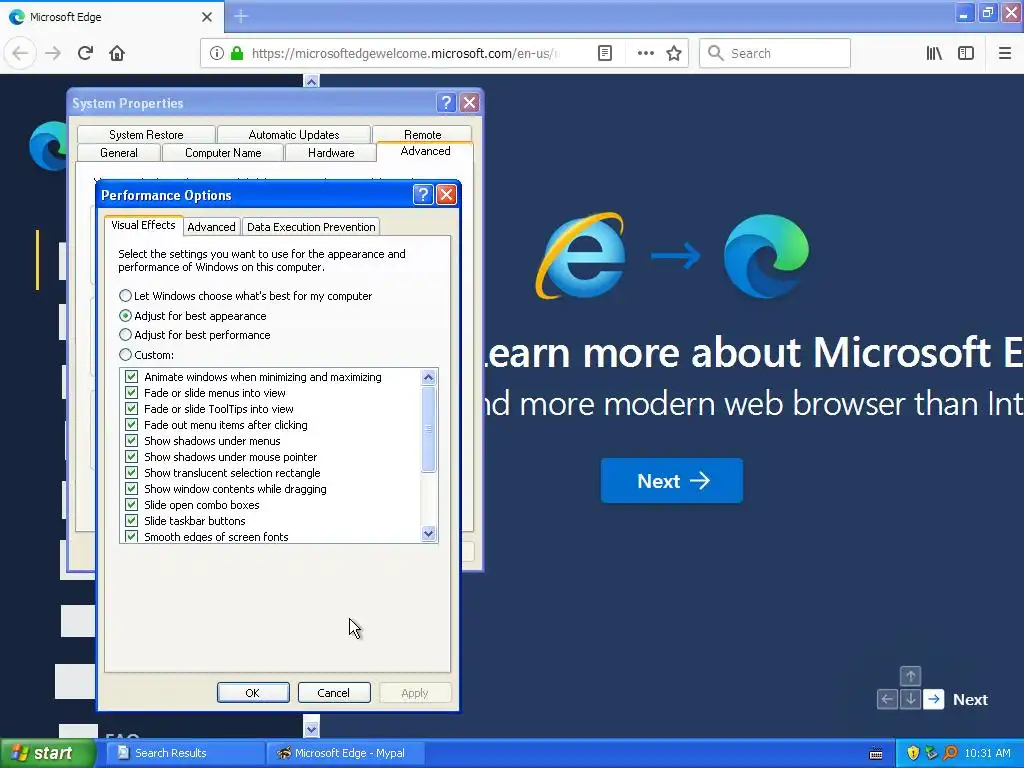Click the on-page up arrow key icon
The image size is (1024, 768).
910,675
